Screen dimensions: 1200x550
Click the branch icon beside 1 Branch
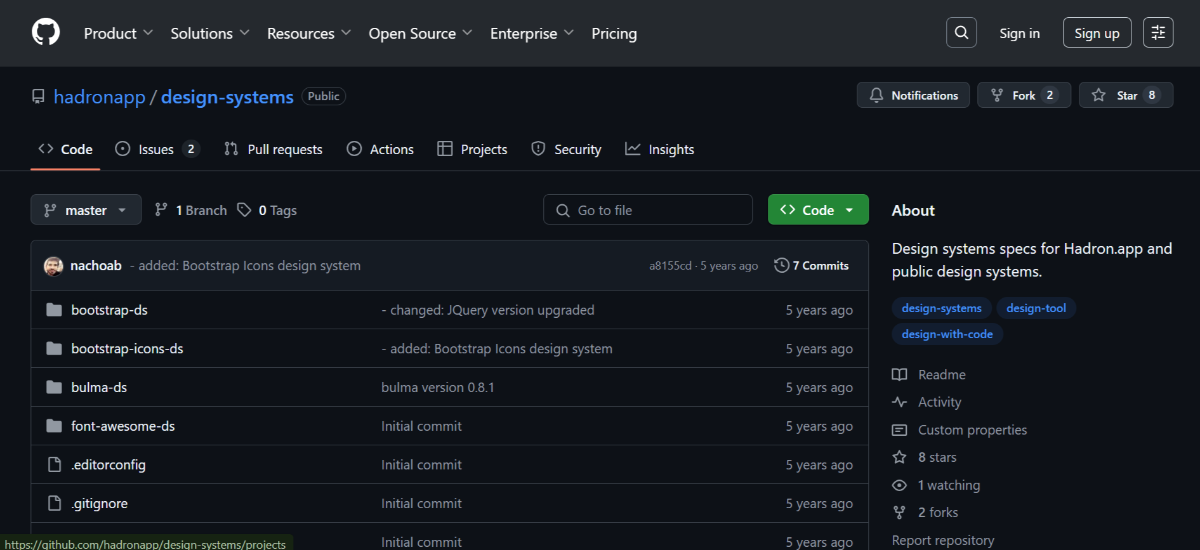(162, 210)
